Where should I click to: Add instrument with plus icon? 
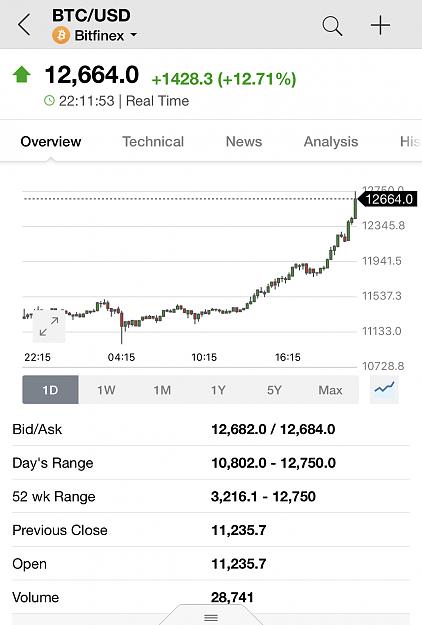[x=380, y=26]
